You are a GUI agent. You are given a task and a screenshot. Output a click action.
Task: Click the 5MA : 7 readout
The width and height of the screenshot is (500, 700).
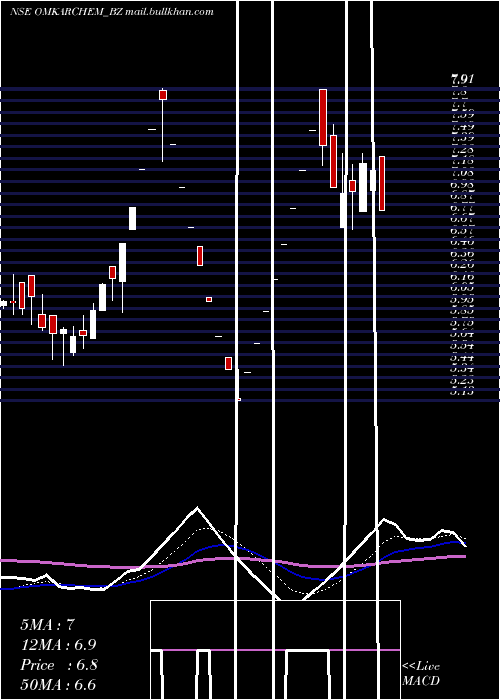click(x=47, y=625)
